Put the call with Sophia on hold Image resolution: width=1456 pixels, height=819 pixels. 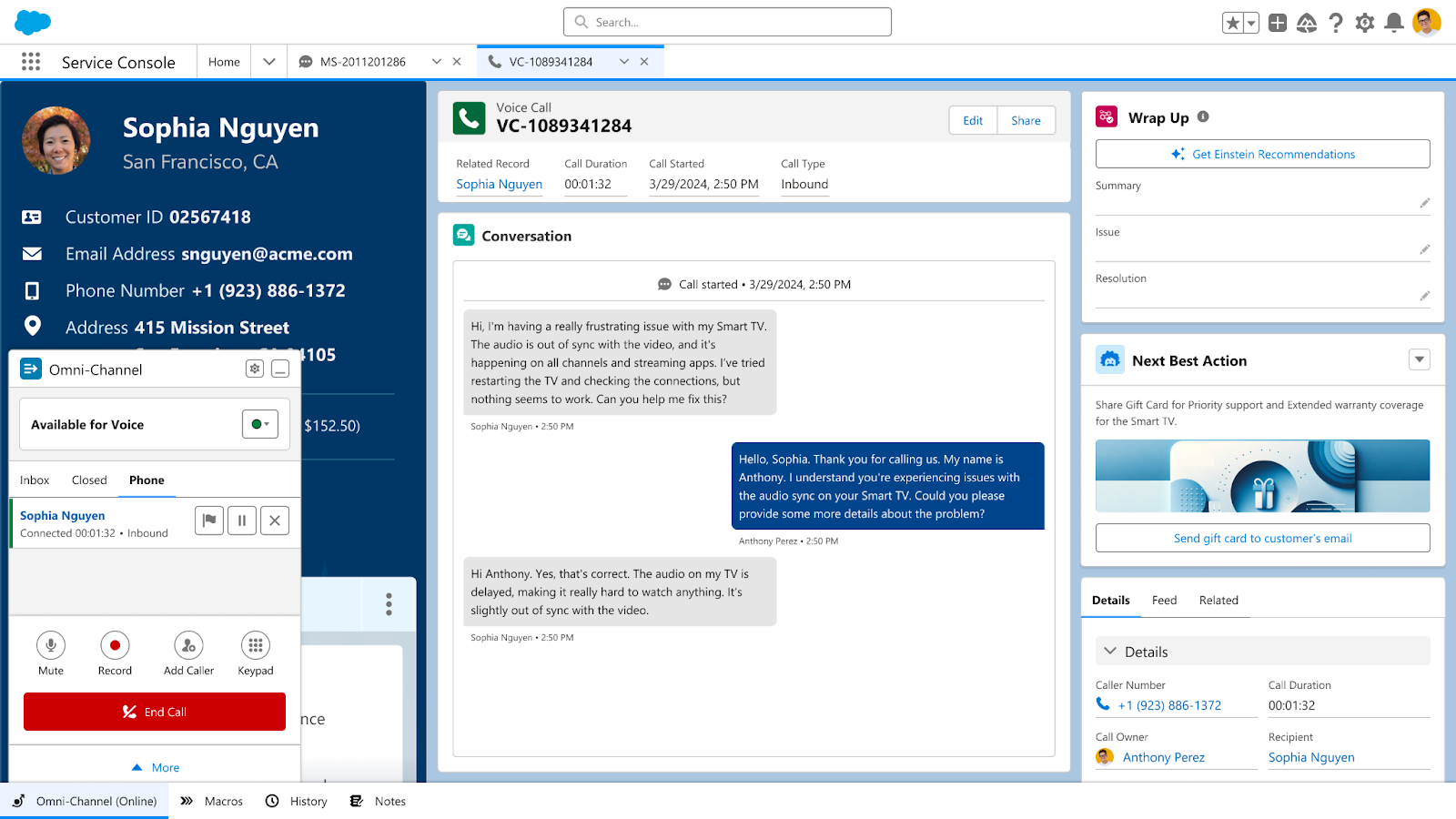coord(241,520)
